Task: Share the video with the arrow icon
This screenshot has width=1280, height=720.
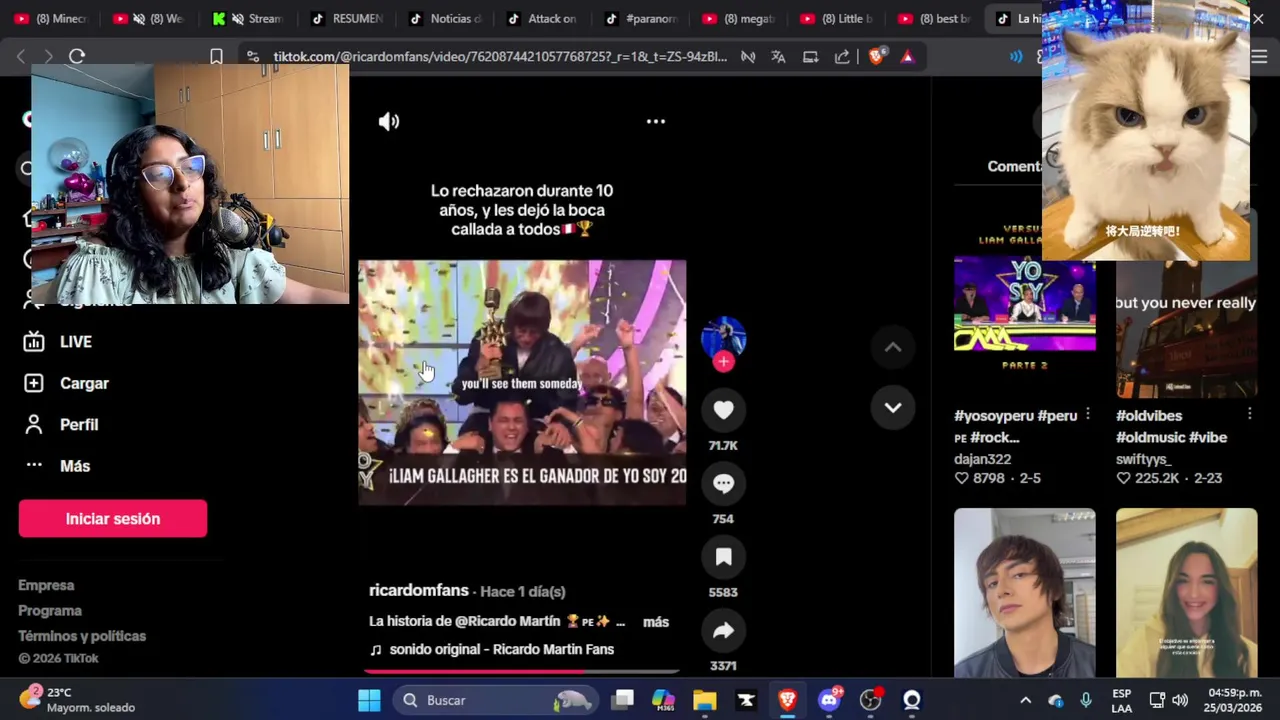Action: pyautogui.click(x=723, y=631)
